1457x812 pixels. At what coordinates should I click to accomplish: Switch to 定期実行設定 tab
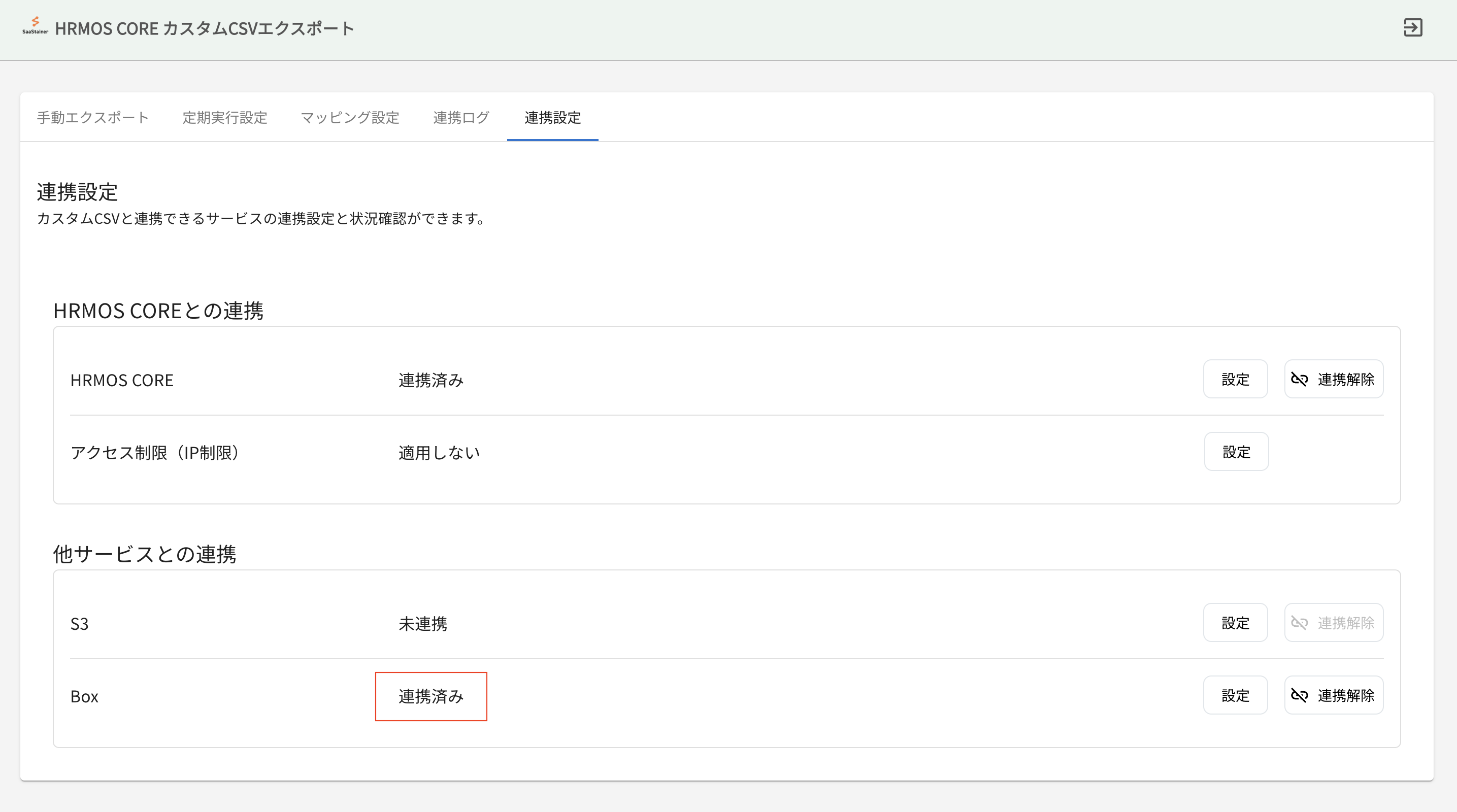(x=224, y=118)
